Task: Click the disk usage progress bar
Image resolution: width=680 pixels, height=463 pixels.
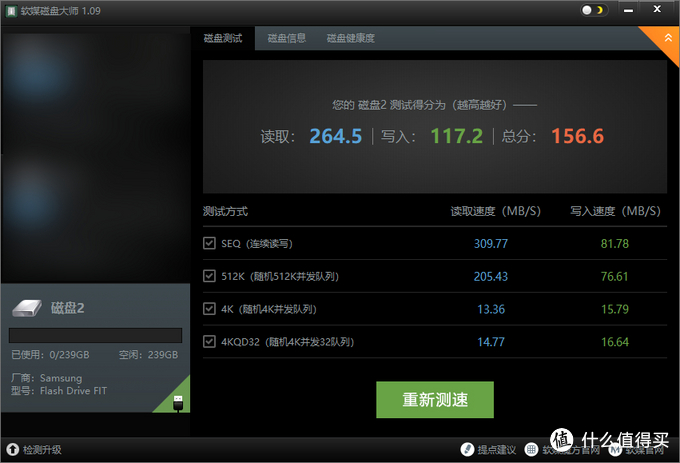Action: (95, 335)
